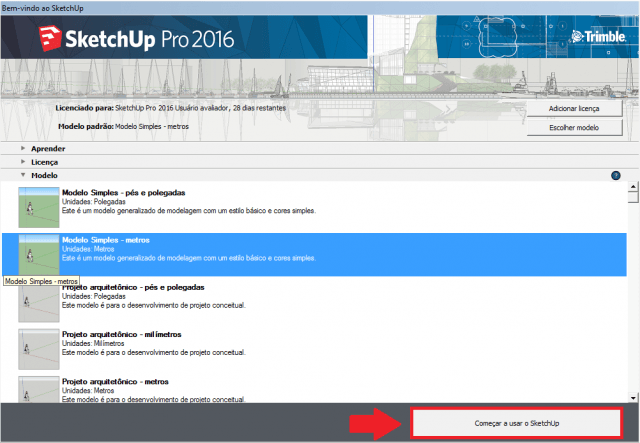Click scrollbar down arrow in template list
The height and width of the screenshot is (443, 640).
[633, 398]
